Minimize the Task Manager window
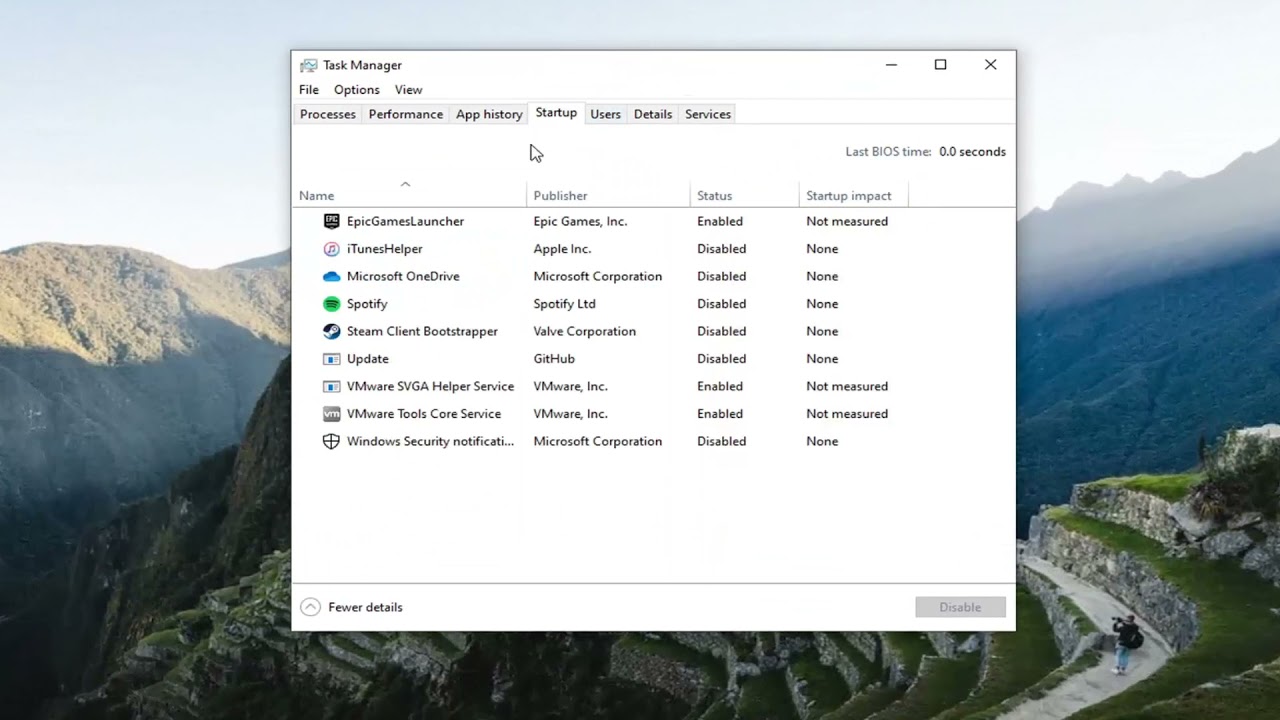This screenshot has height=720, width=1280. [891, 65]
